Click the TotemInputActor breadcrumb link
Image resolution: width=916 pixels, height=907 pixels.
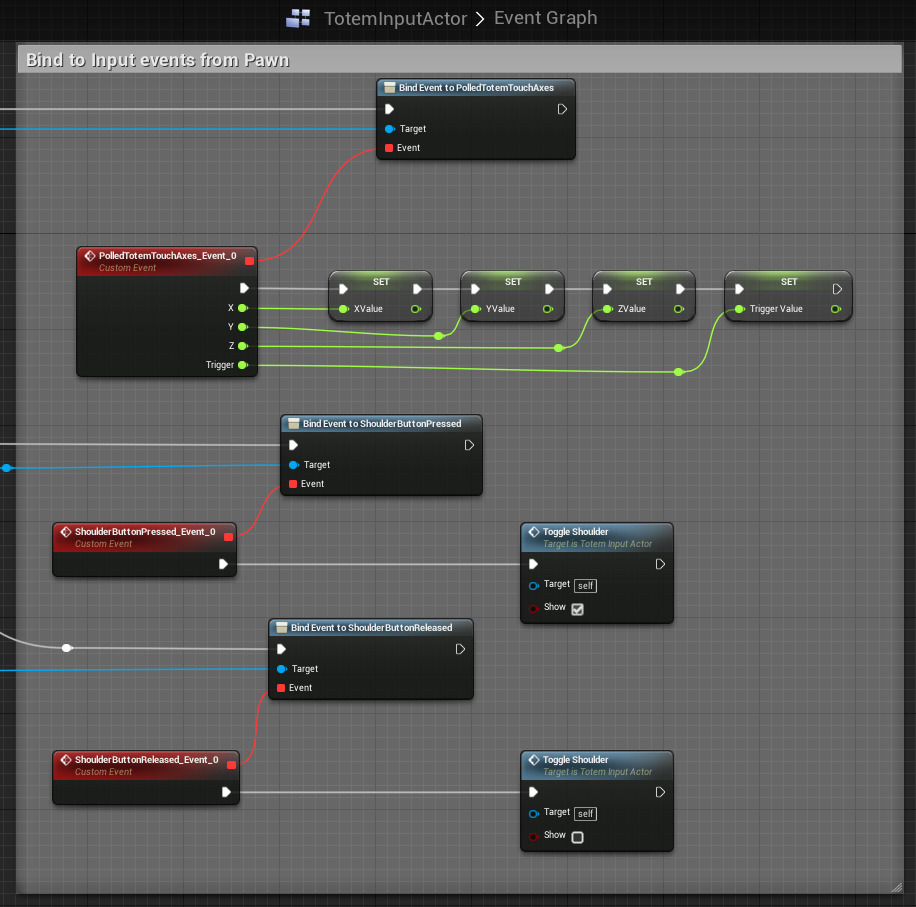tap(395, 18)
